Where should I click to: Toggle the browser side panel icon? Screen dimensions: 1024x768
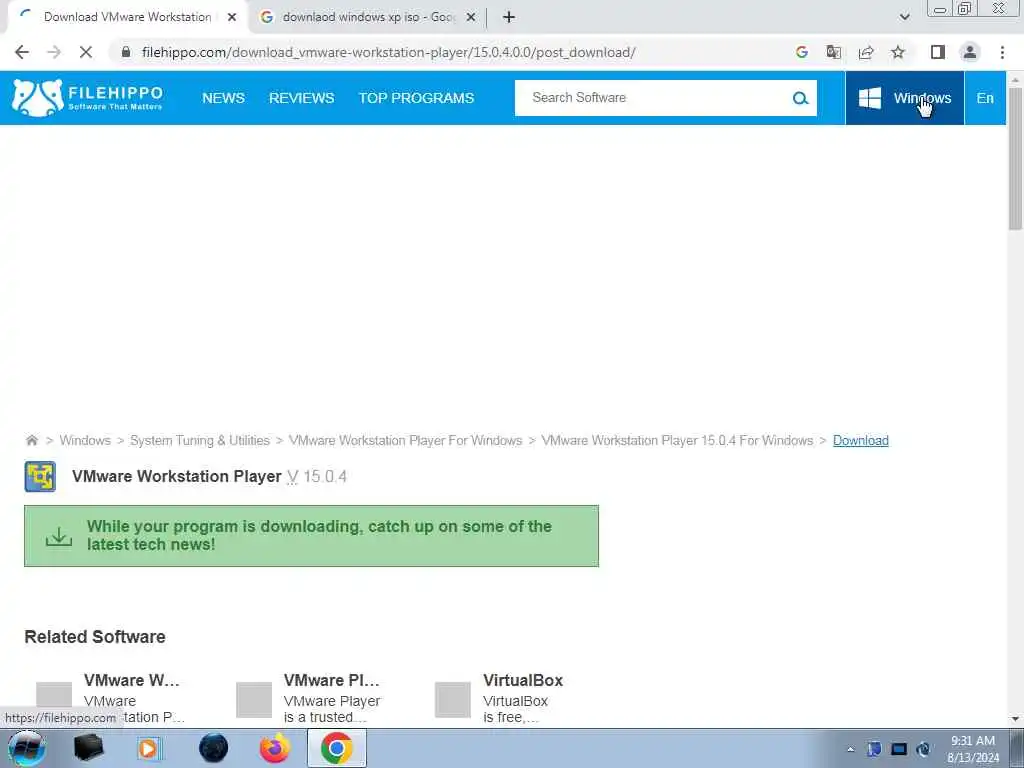(938, 52)
